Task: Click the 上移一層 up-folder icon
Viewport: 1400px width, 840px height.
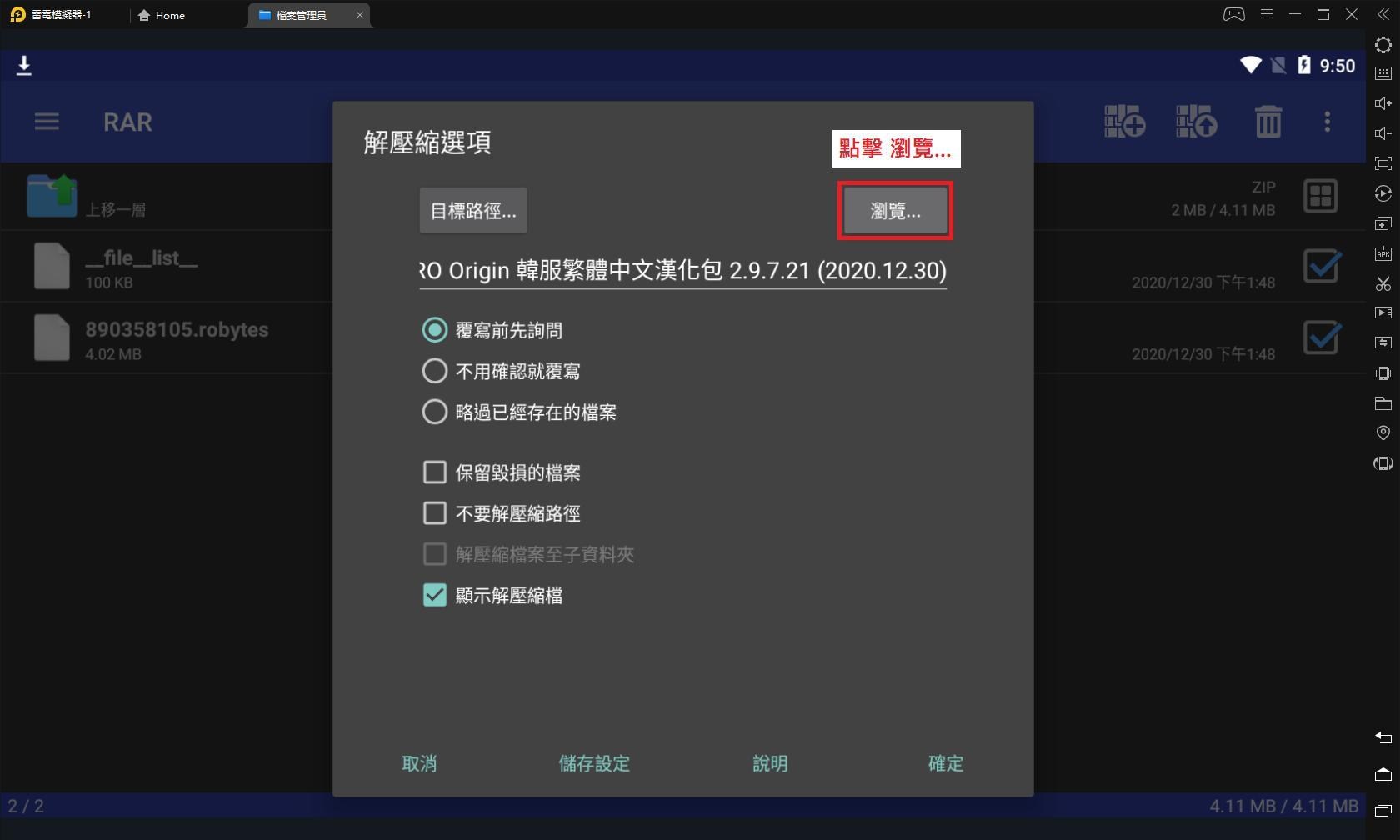Action: [x=52, y=196]
